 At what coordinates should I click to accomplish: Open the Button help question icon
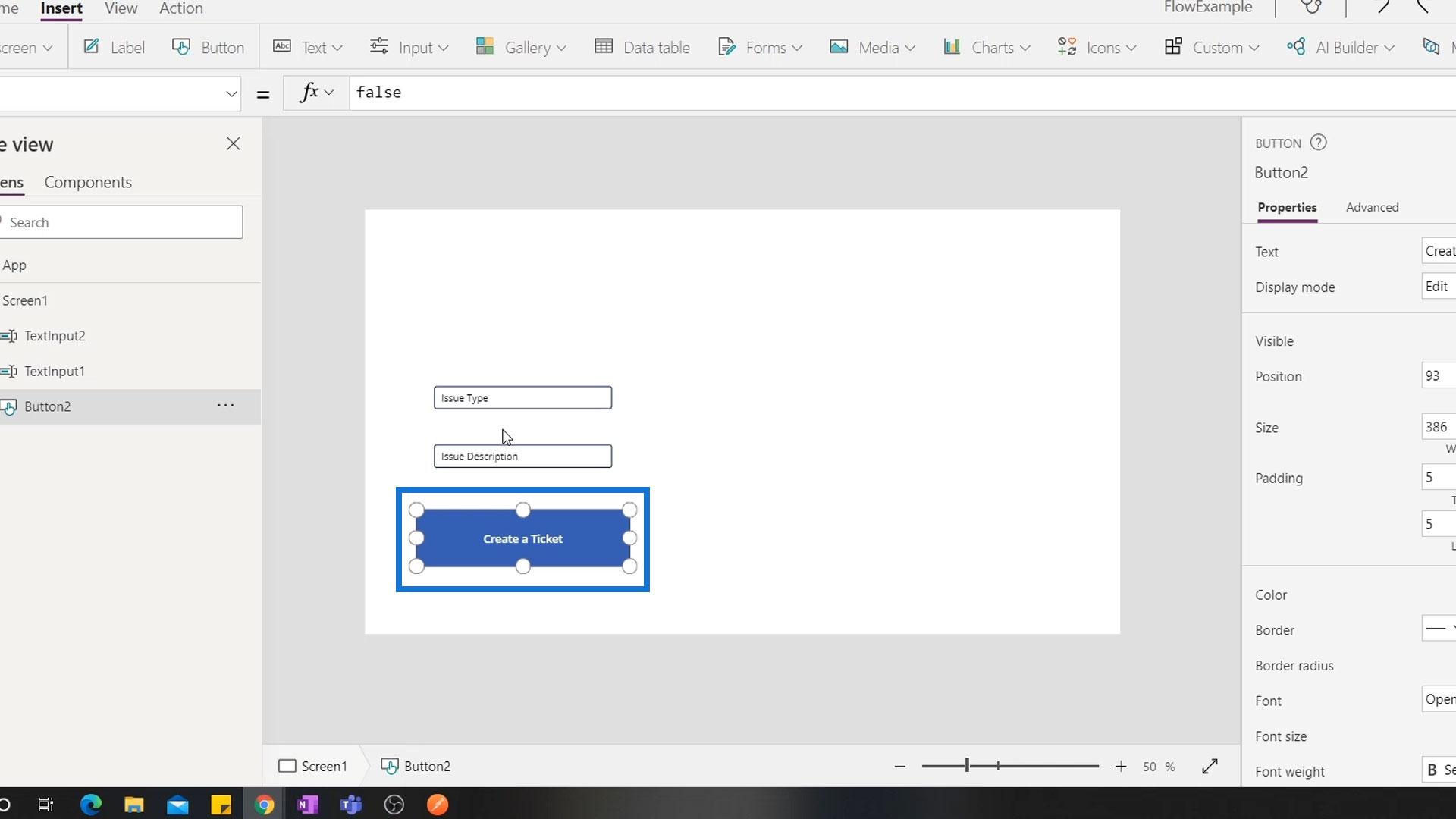(1318, 143)
